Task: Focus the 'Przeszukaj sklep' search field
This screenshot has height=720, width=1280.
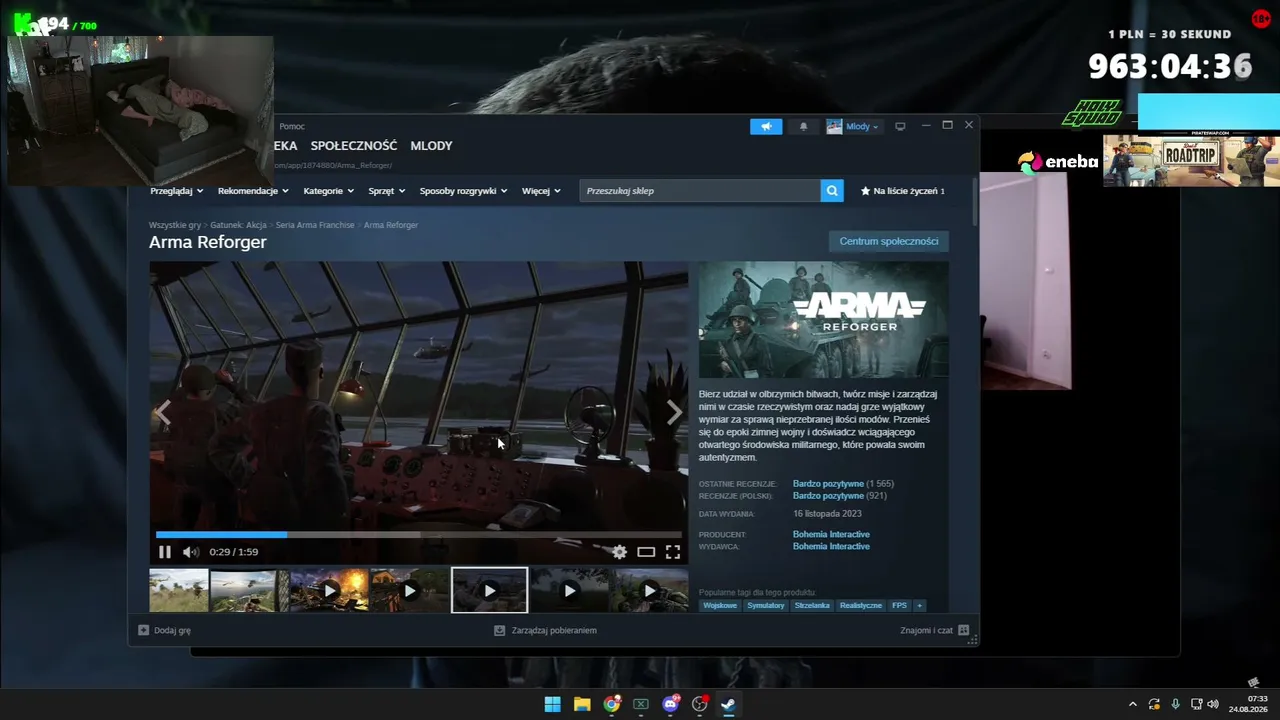Action: pos(700,190)
